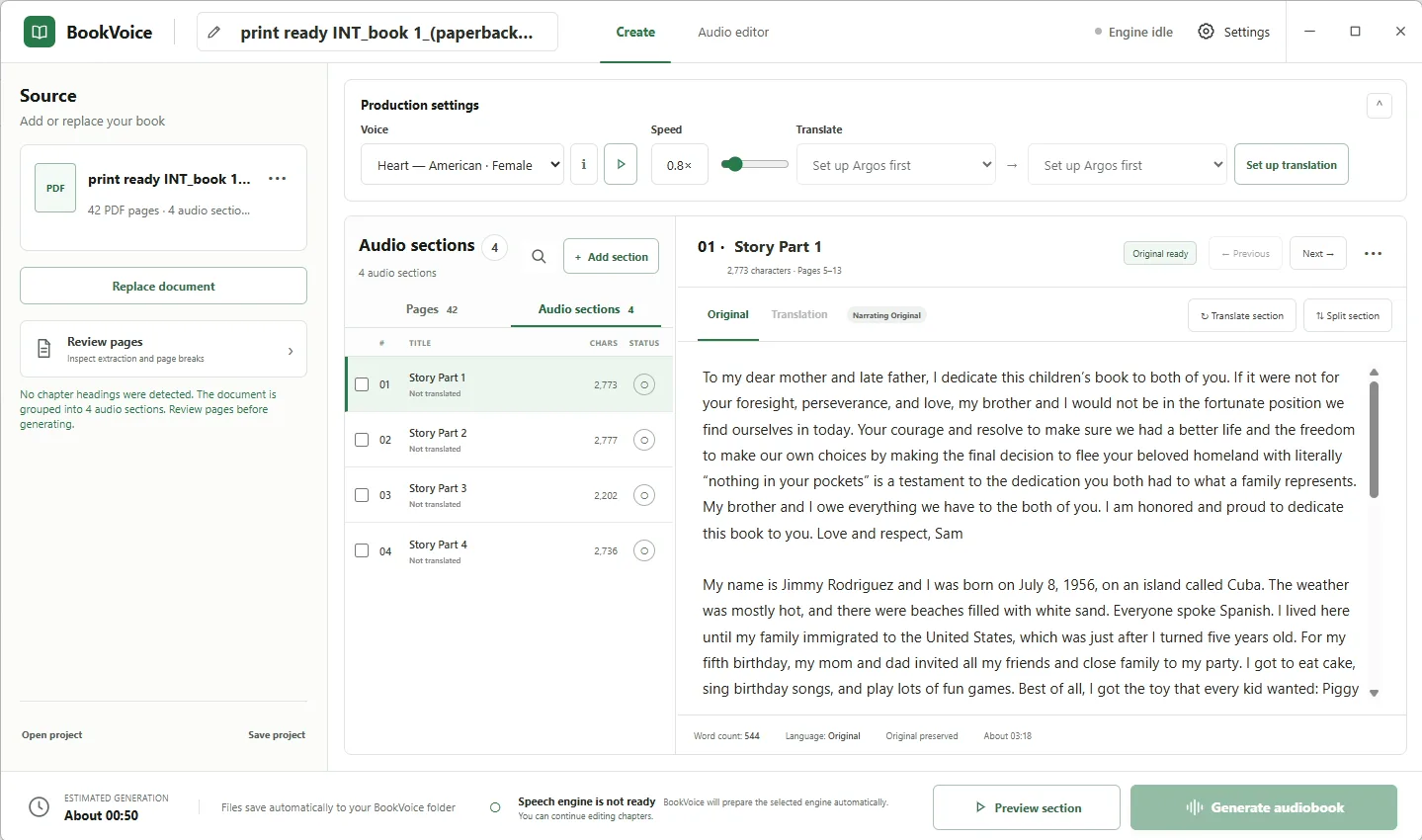Viewport: 1422px width, 840px height.
Task: Click Set up translation button
Action: [x=1291, y=165]
